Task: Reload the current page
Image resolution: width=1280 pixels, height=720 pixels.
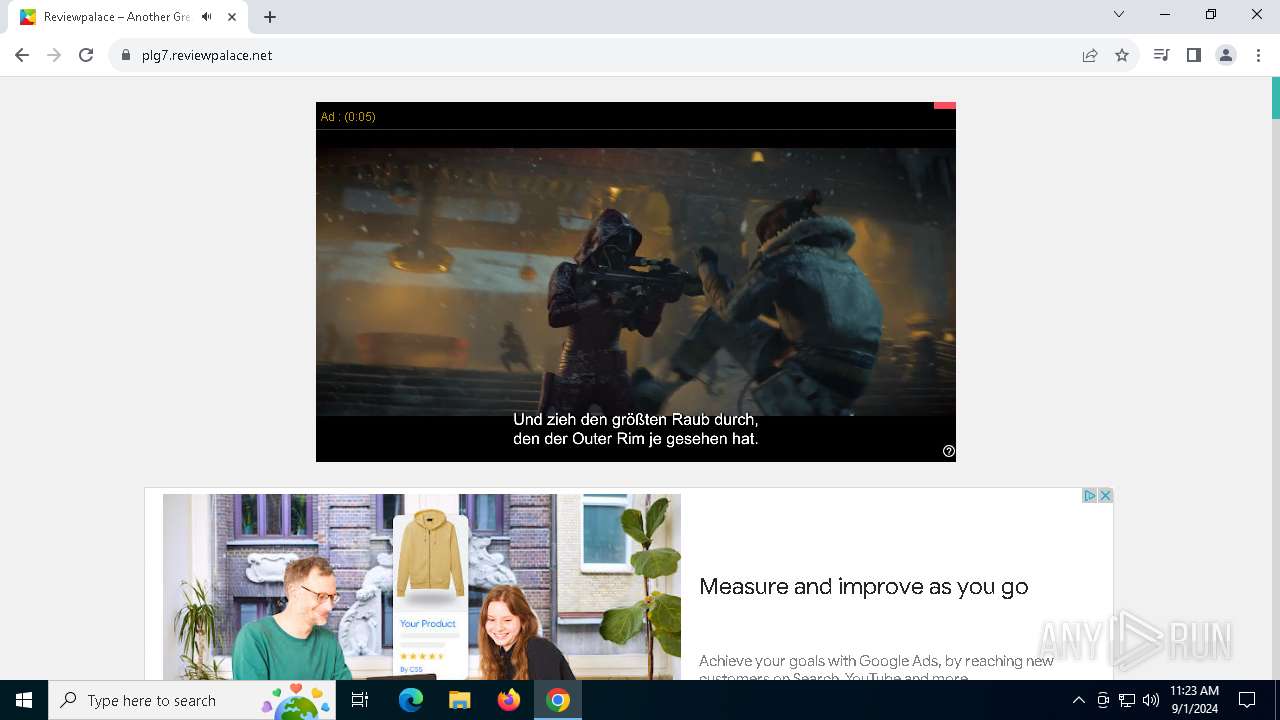Action: click(86, 55)
